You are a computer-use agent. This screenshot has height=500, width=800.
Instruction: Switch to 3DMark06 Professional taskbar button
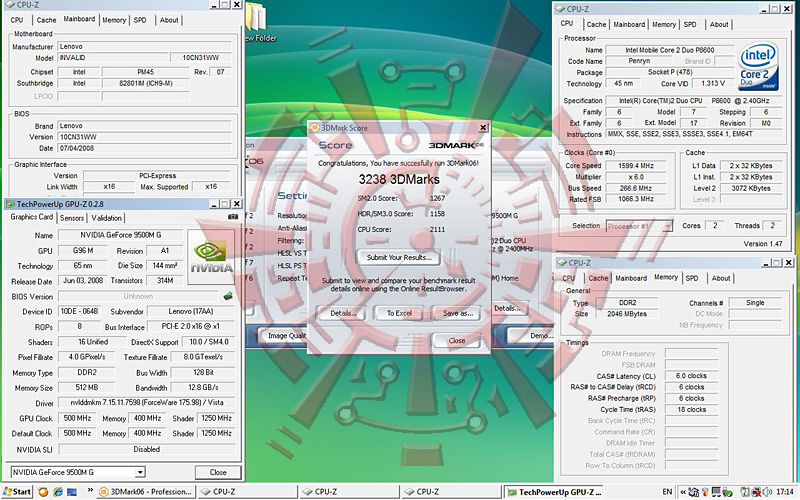tap(146, 492)
